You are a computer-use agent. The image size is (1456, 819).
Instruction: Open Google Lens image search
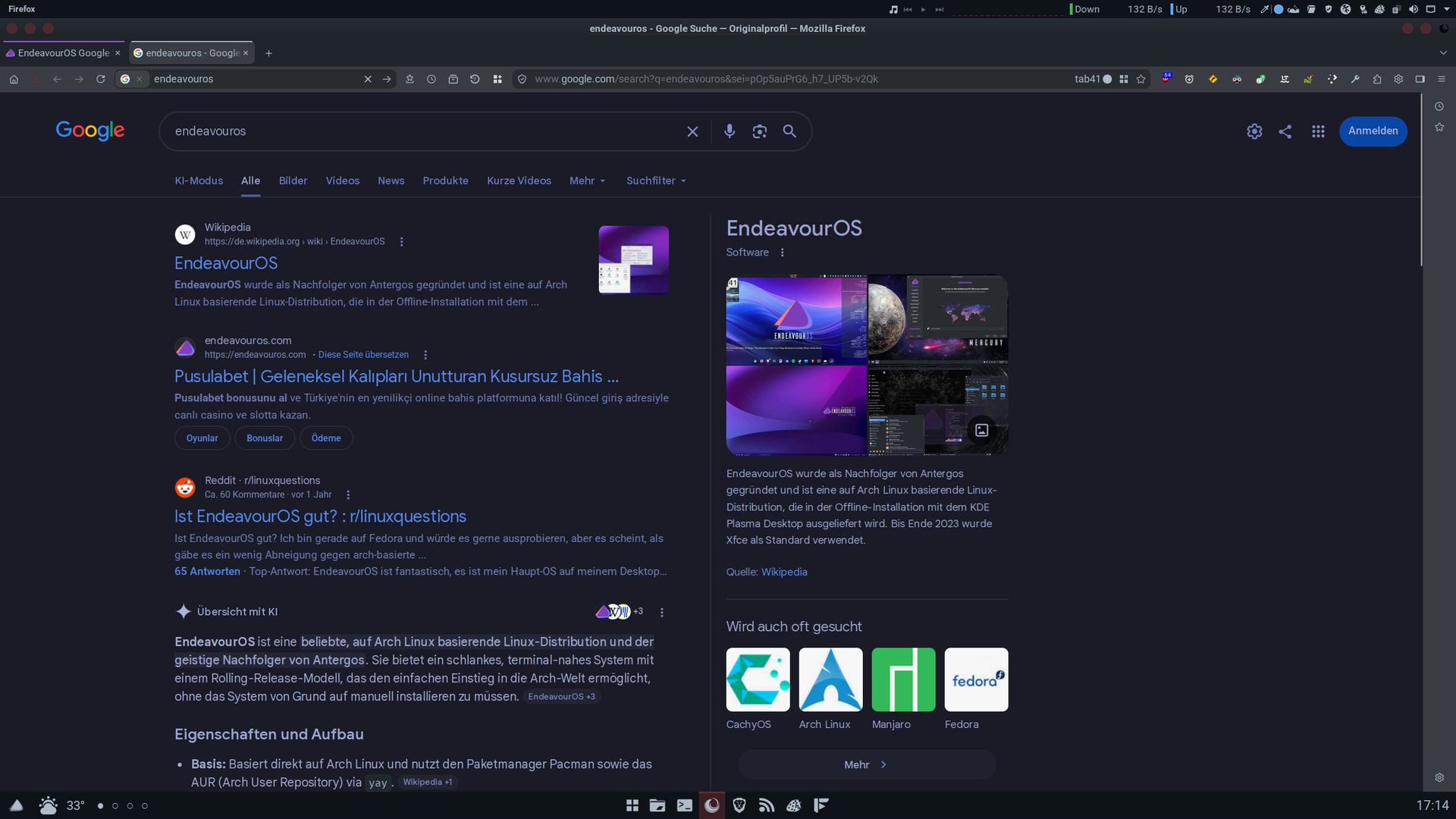coord(759,131)
